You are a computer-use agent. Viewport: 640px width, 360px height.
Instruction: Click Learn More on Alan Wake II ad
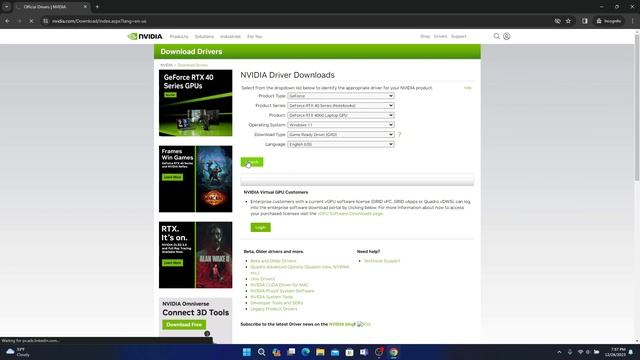click(x=173, y=263)
